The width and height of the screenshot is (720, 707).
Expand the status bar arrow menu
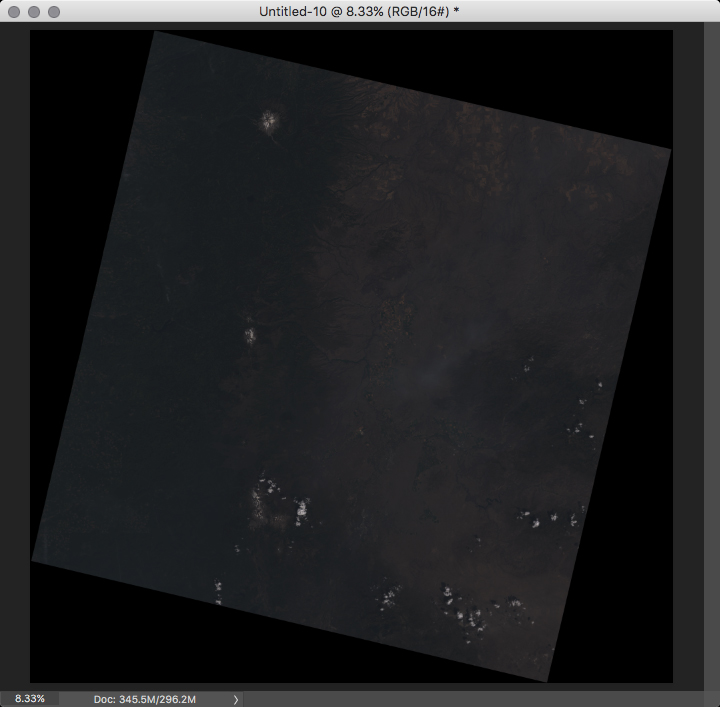[236, 698]
